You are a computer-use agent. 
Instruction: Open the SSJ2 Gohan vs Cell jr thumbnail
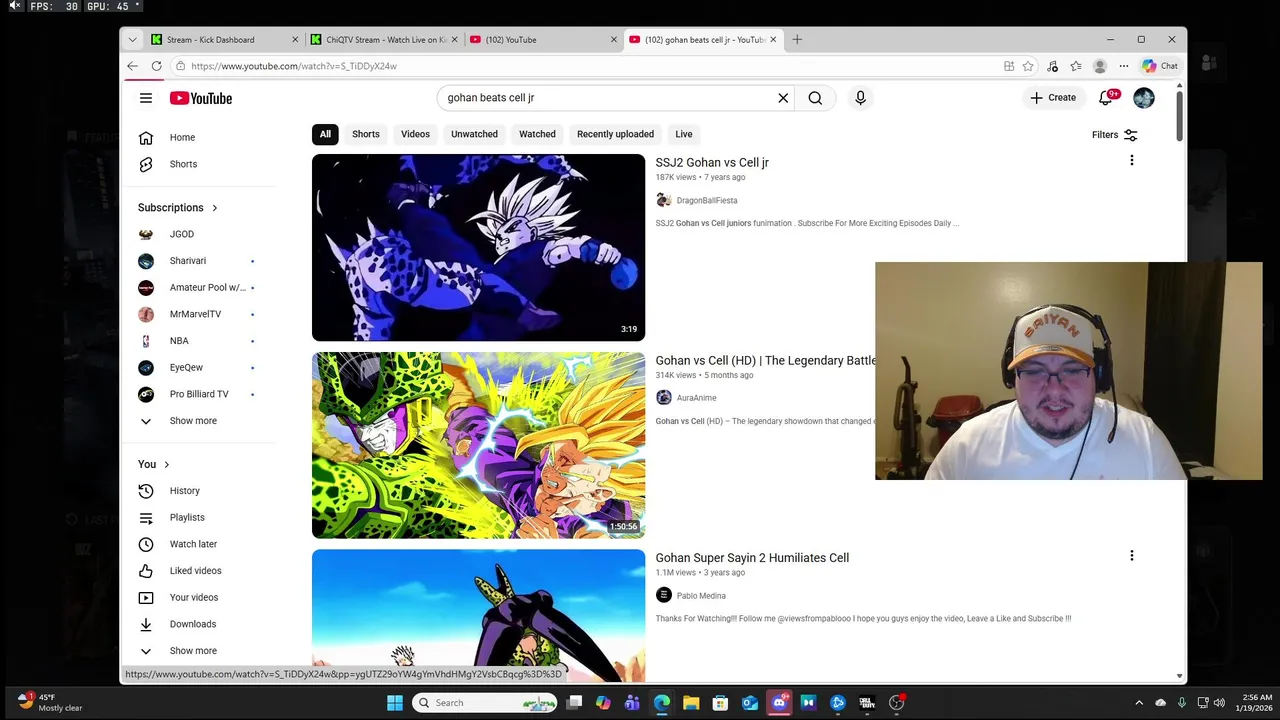click(478, 247)
